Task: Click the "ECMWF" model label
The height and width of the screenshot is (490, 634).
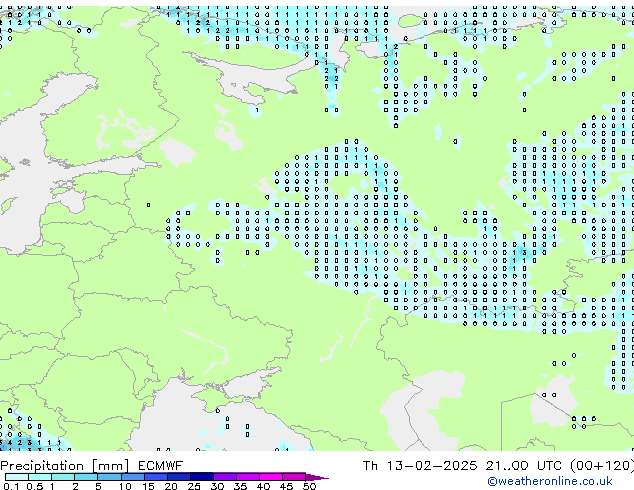Action: [x=161, y=466]
